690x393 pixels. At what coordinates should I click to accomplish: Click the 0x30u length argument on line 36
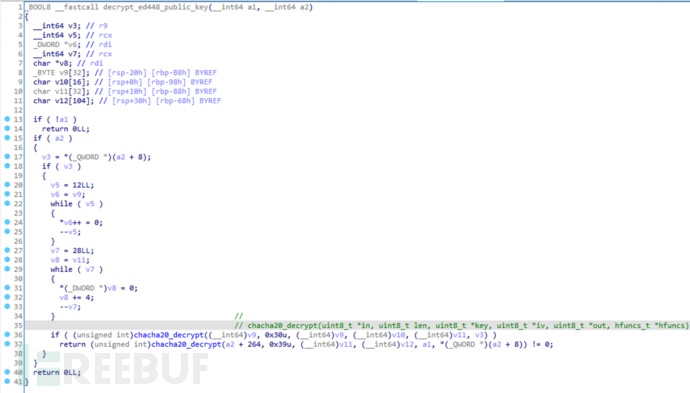276,335
